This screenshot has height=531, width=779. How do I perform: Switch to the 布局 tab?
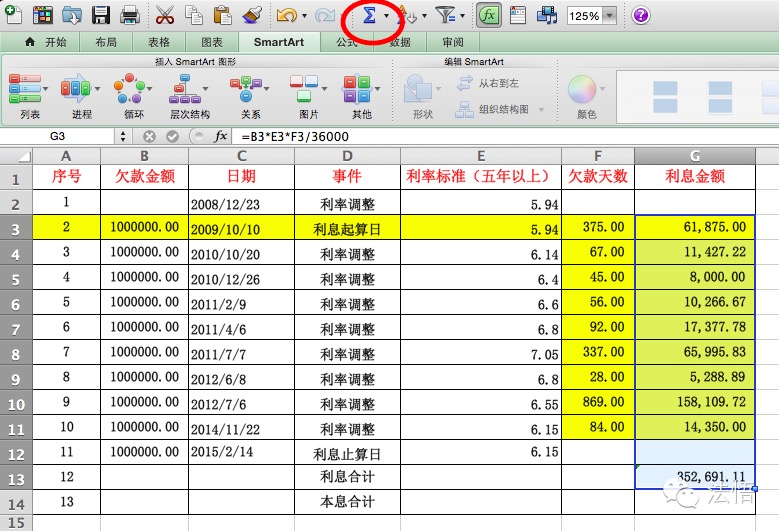[x=106, y=42]
